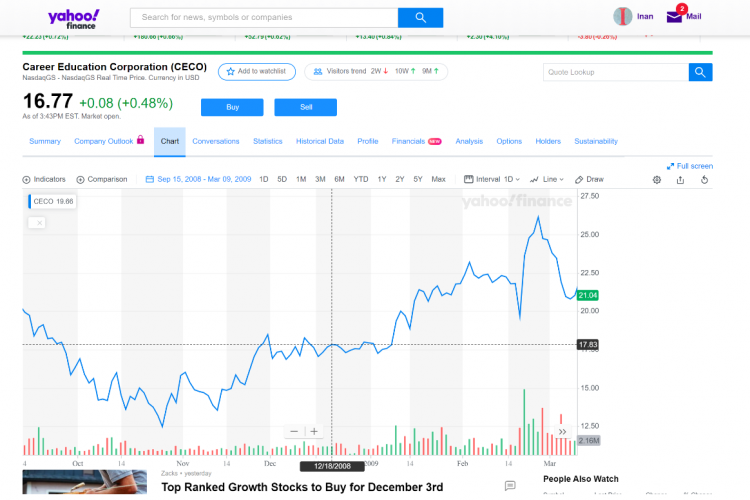Reset the chart with the refresh icon
The image size is (750, 500).
[705, 180]
